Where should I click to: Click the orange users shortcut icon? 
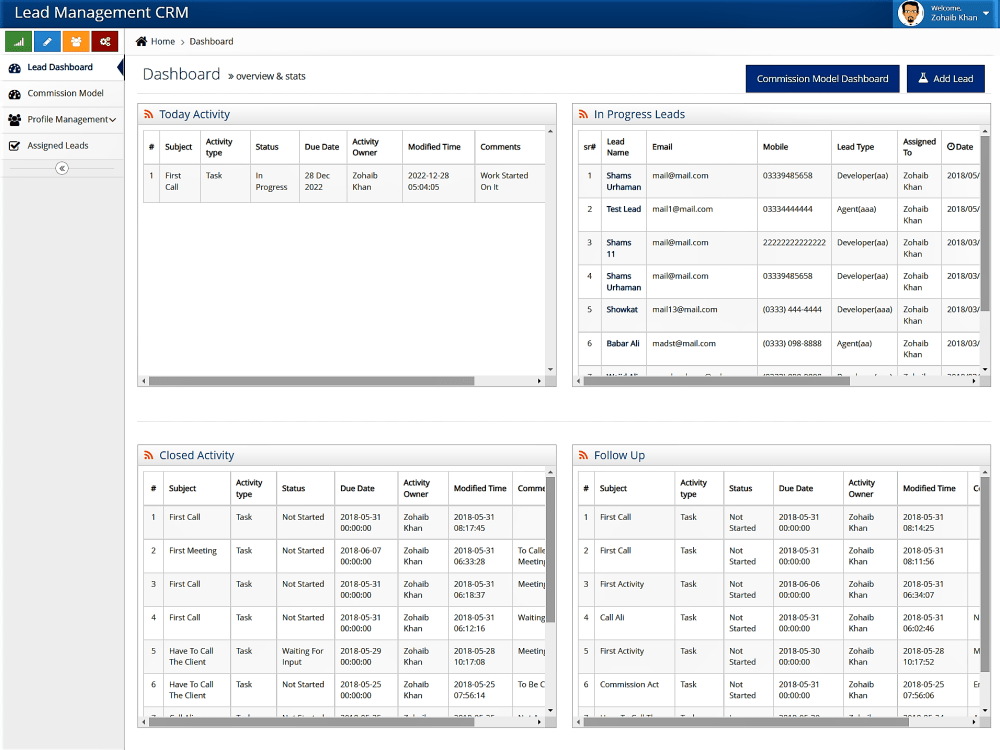coord(76,41)
